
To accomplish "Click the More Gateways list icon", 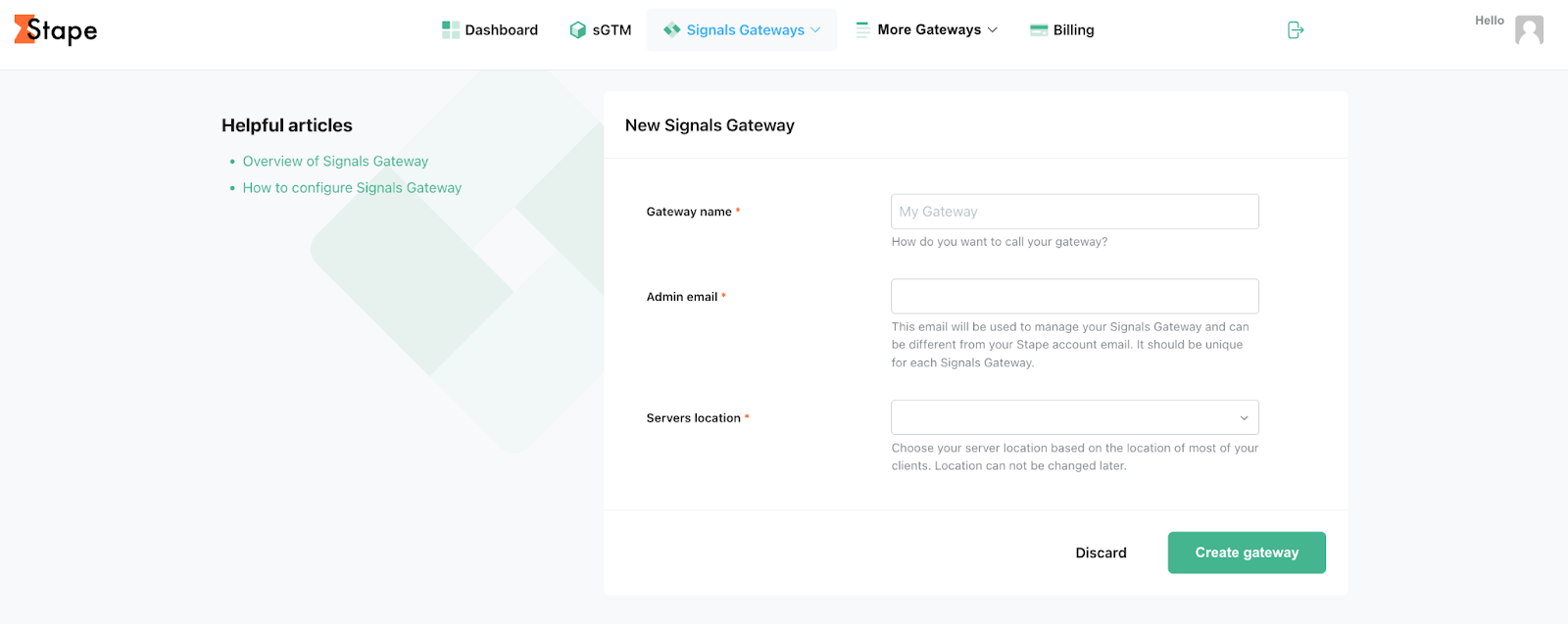I will pos(862,30).
